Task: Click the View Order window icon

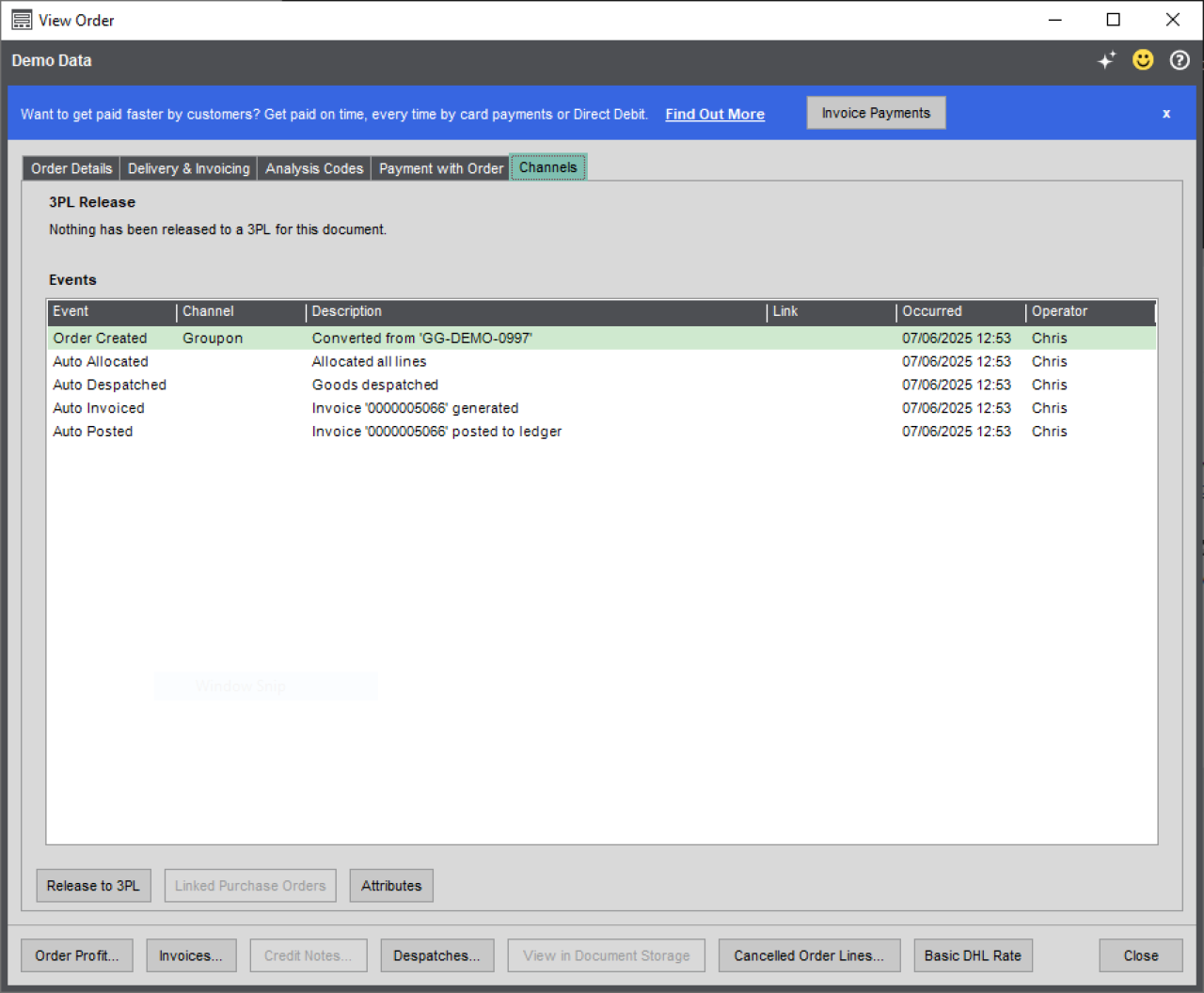Action: (x=22, y=20)
